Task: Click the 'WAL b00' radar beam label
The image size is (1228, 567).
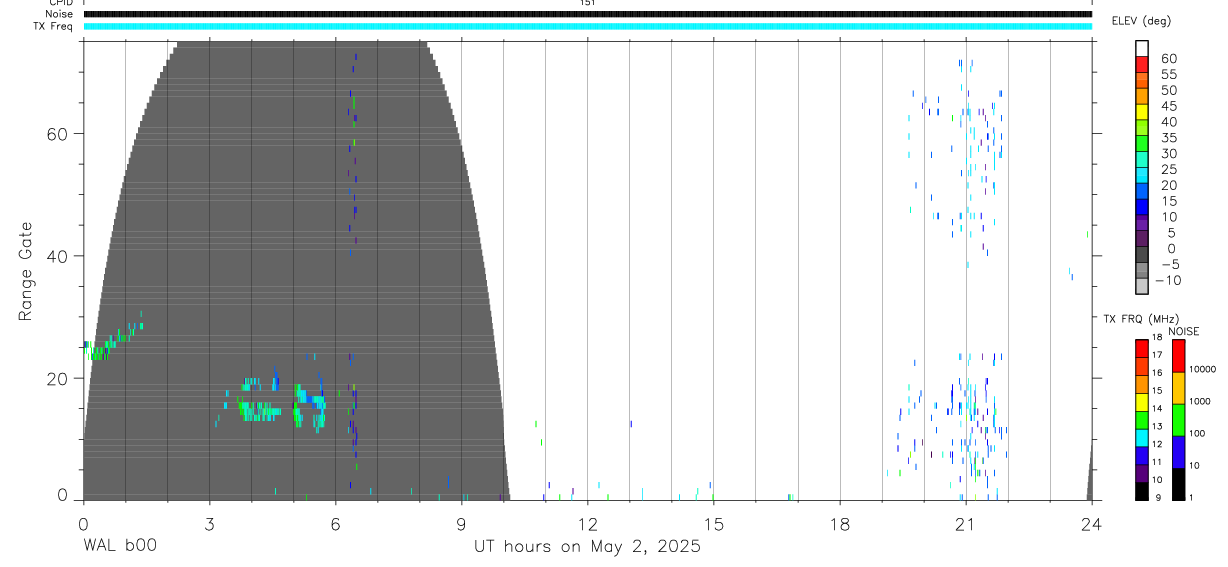Action: pyautogui.click(x=119, y=547)
